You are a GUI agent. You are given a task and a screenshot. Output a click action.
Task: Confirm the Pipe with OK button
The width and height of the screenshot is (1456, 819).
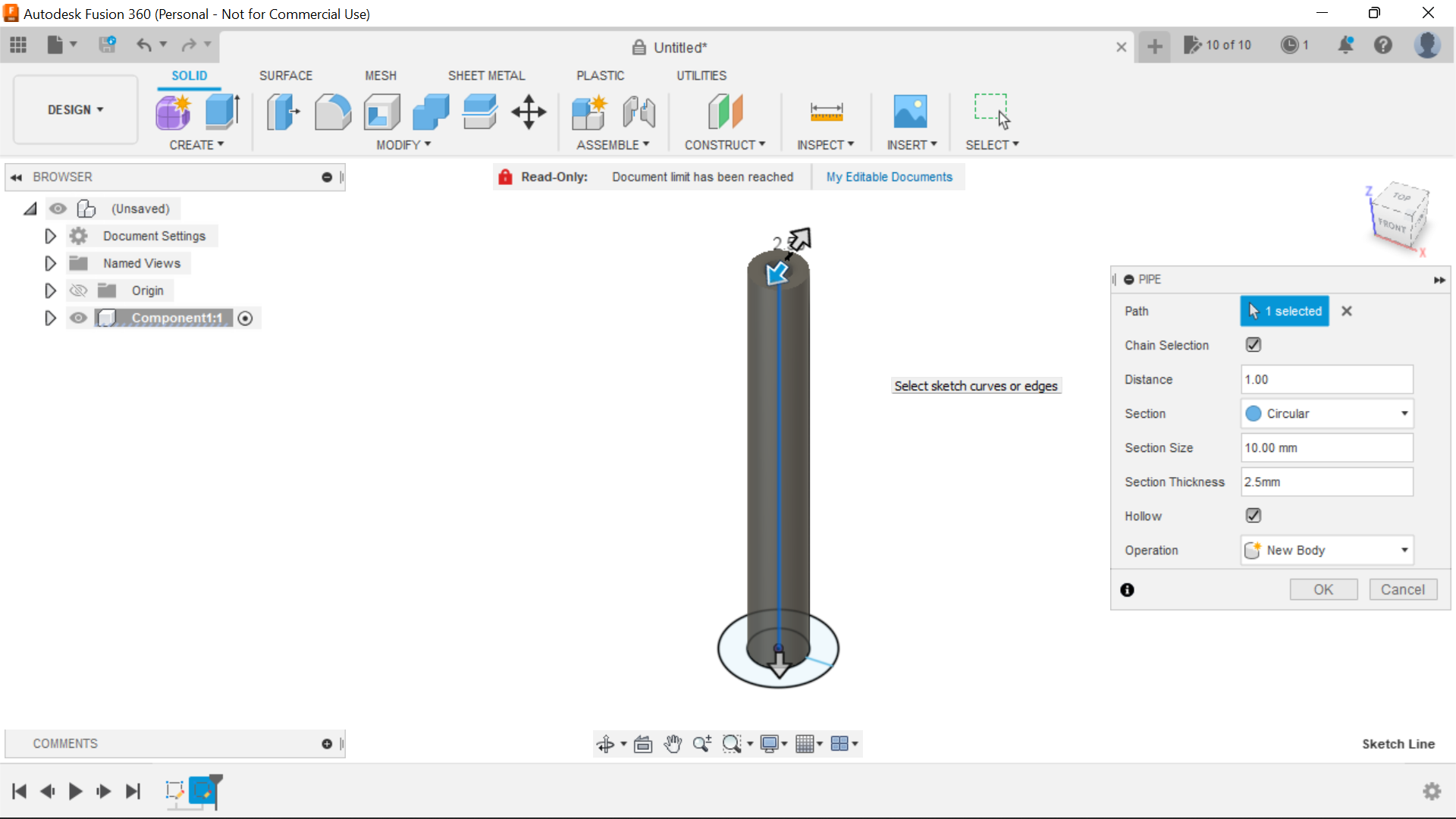click(x=1323, y=589)
